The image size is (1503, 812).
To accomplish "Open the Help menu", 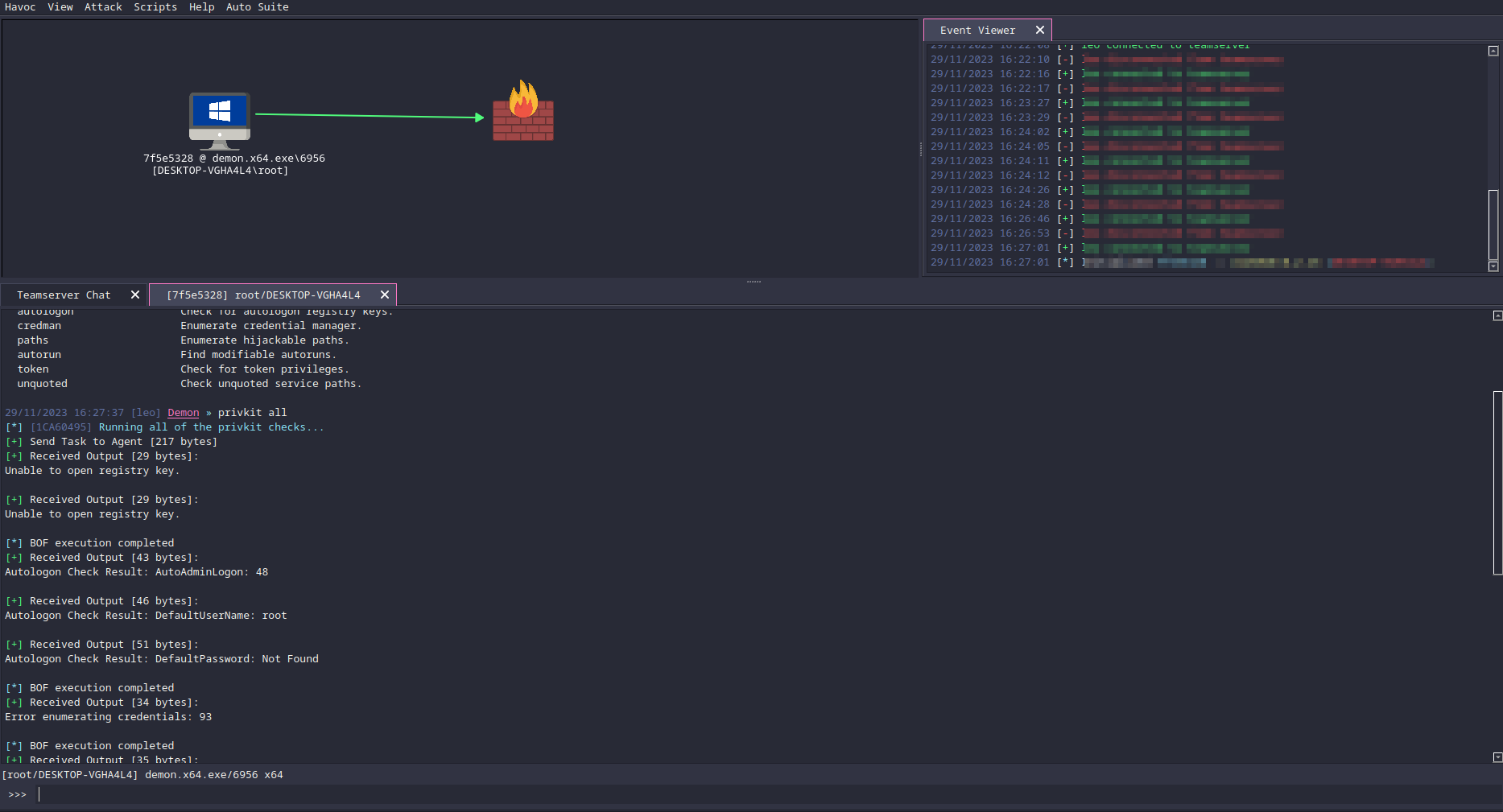I will (201, 7).
